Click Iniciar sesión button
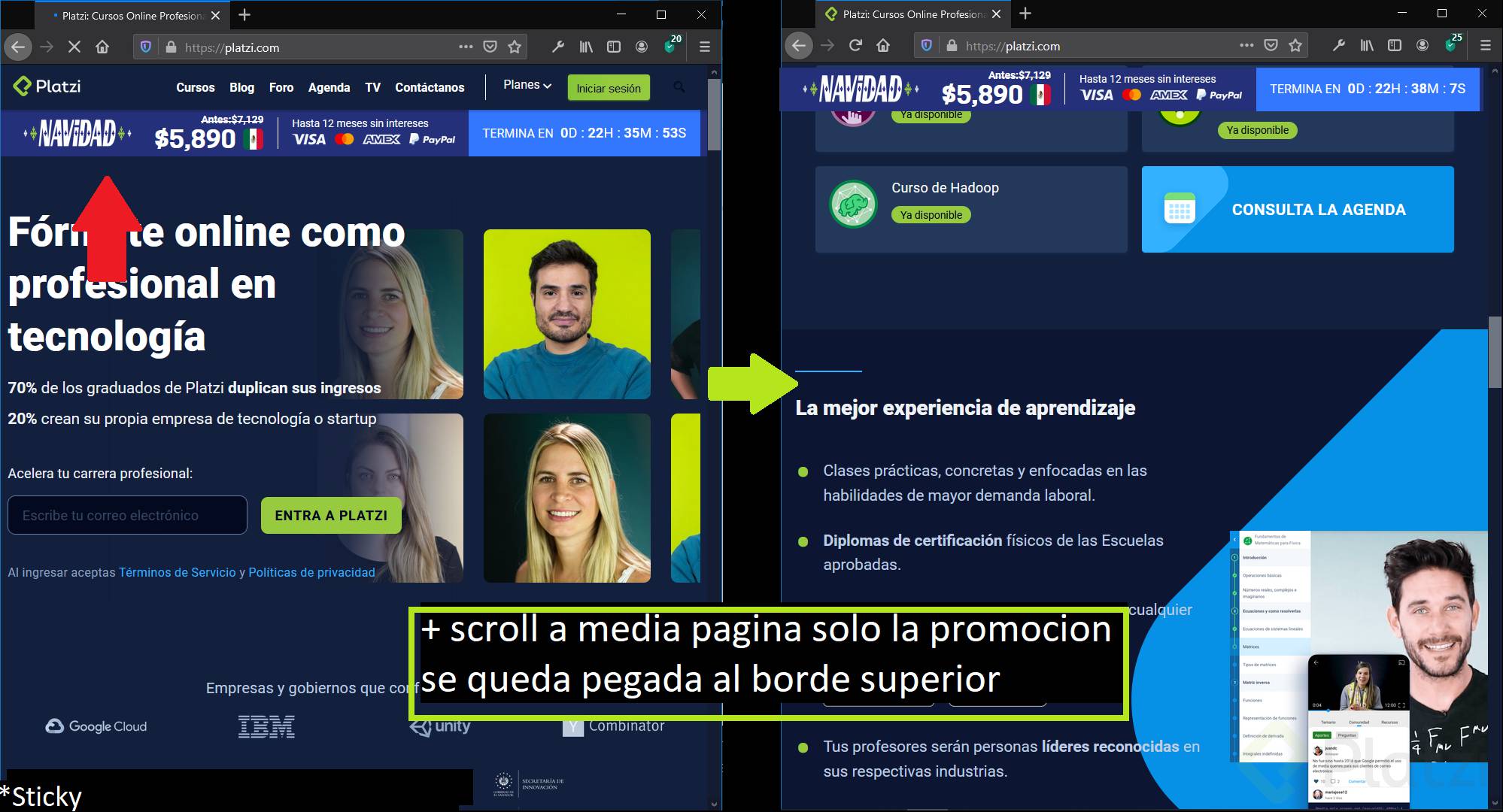Image resolution: width=1503 pixels, height=812 pixels. point(609,88)
